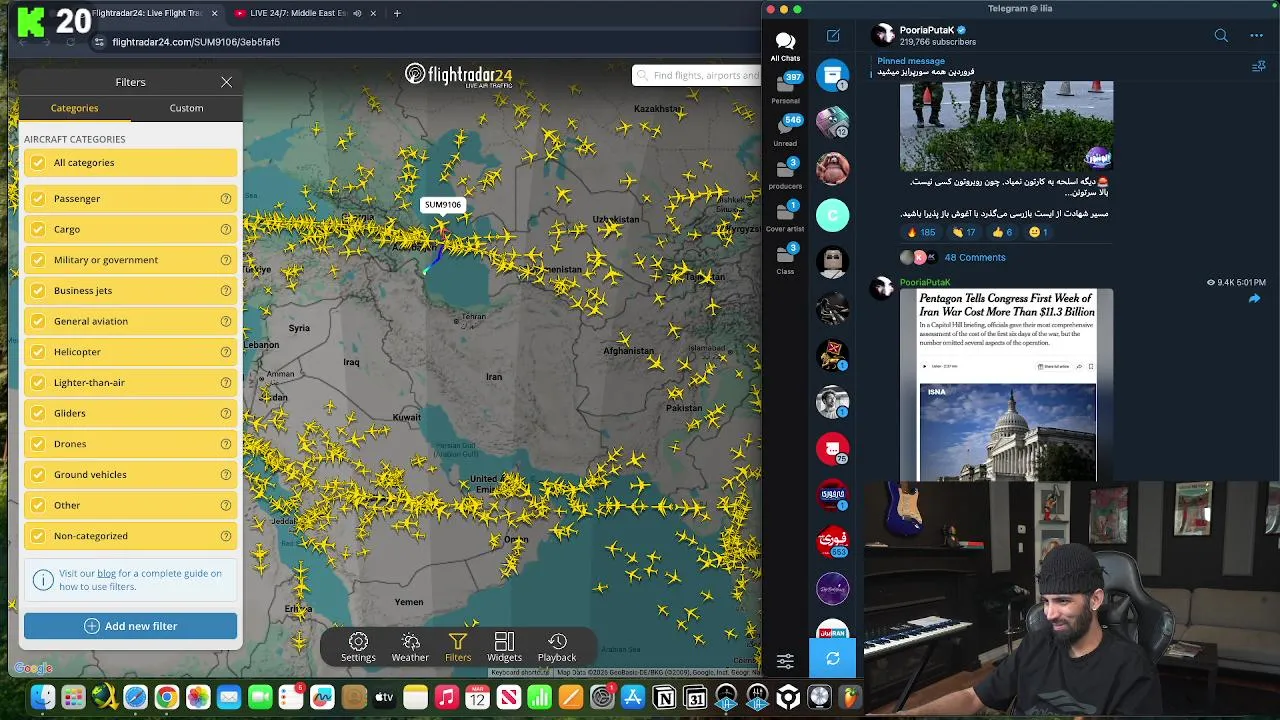
Task: Open the Playback tool
Action: [557, 647]
